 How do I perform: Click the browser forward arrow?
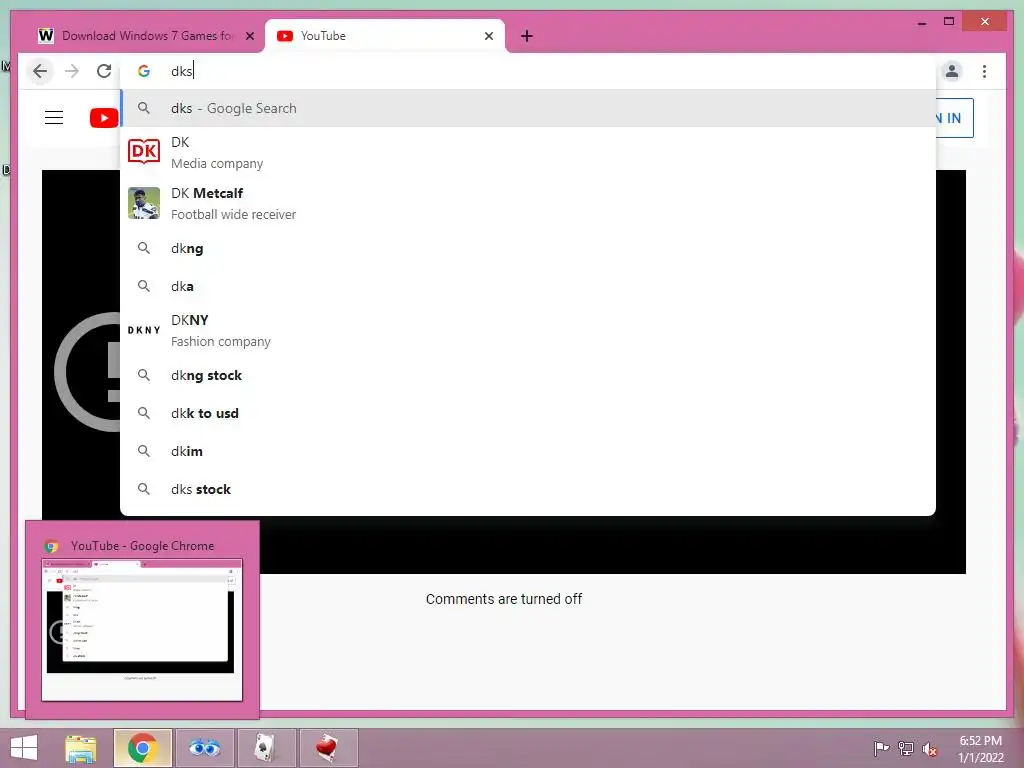(72, 71)
